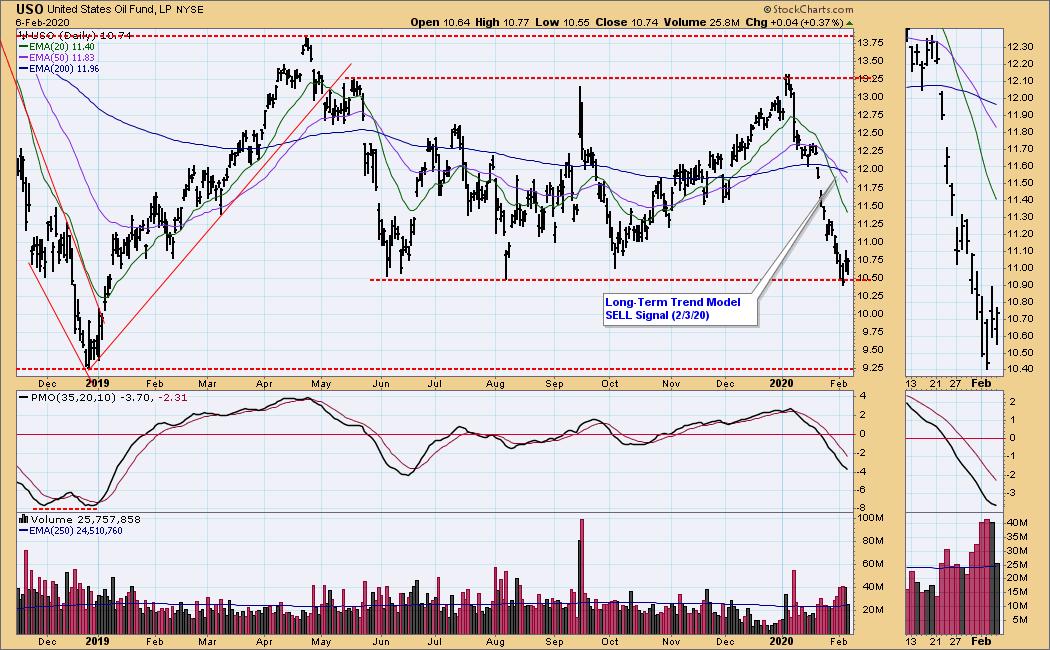Click the 80M volume axis label
The width and height of the screenshot is (1050, 650).
[x=873, y=541]
